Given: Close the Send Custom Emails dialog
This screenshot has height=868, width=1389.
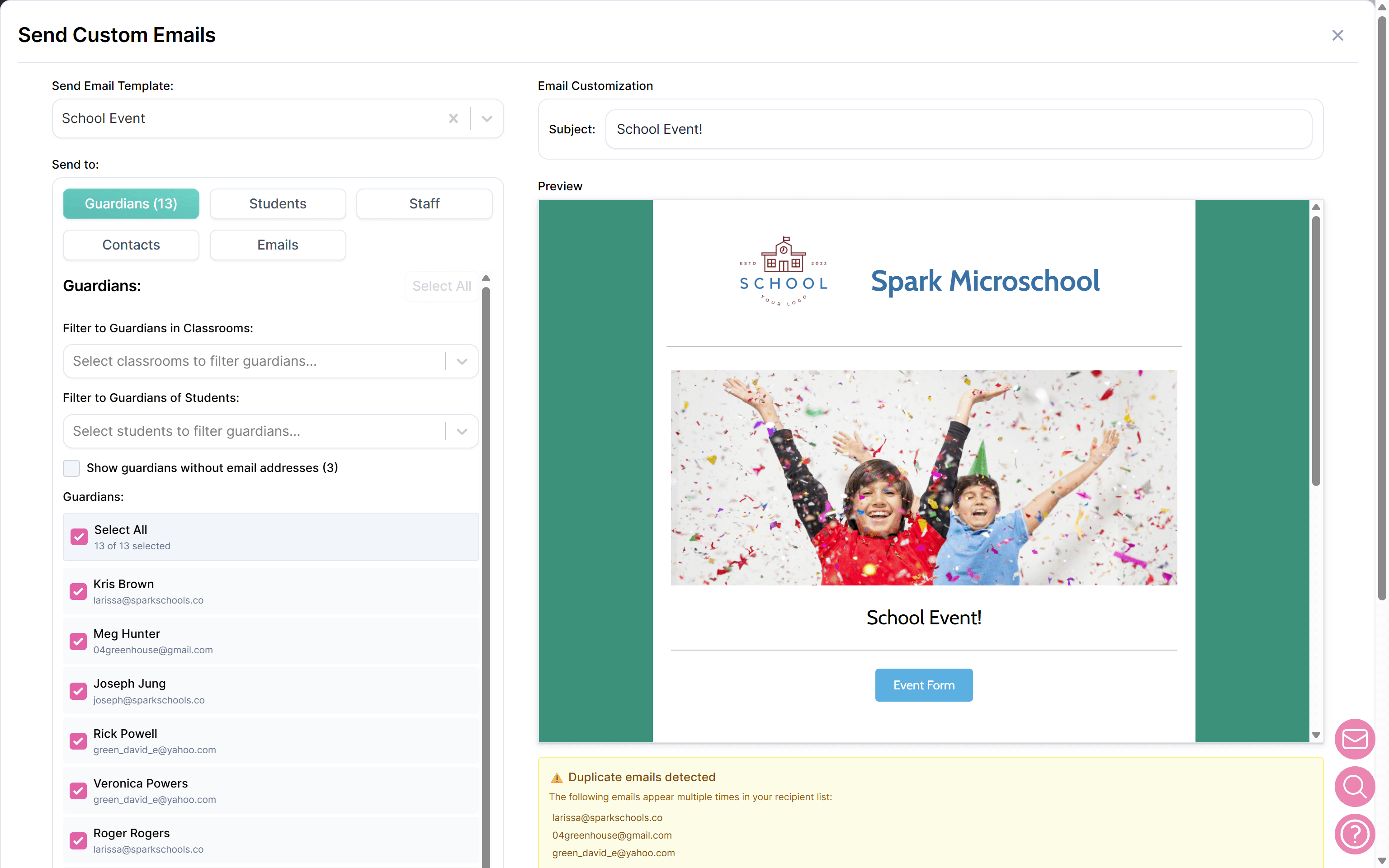Looking at the screenshot, I should coord(1337,36).
